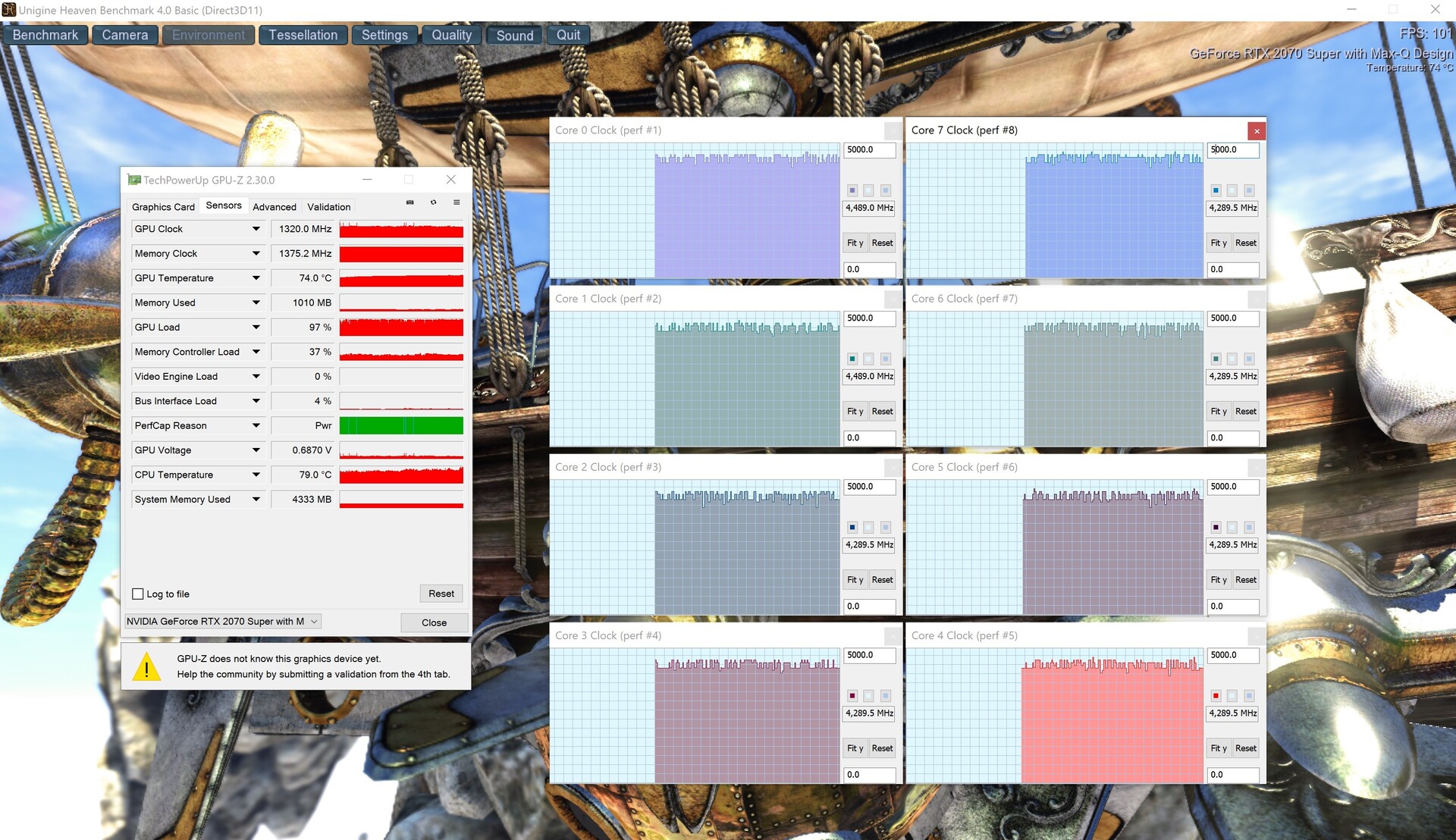Open the Video Engine Load dropdown
Viewport: 1456px width, 840px height.
pos(256,377)
